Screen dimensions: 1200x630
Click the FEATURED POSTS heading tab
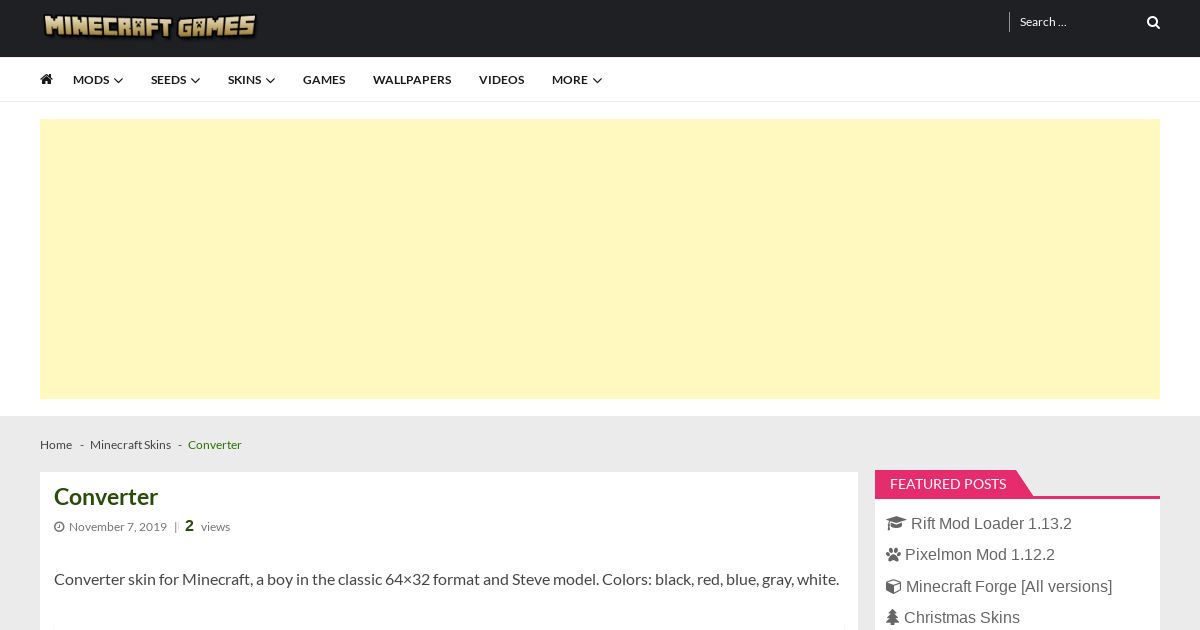tap(948, 484)
